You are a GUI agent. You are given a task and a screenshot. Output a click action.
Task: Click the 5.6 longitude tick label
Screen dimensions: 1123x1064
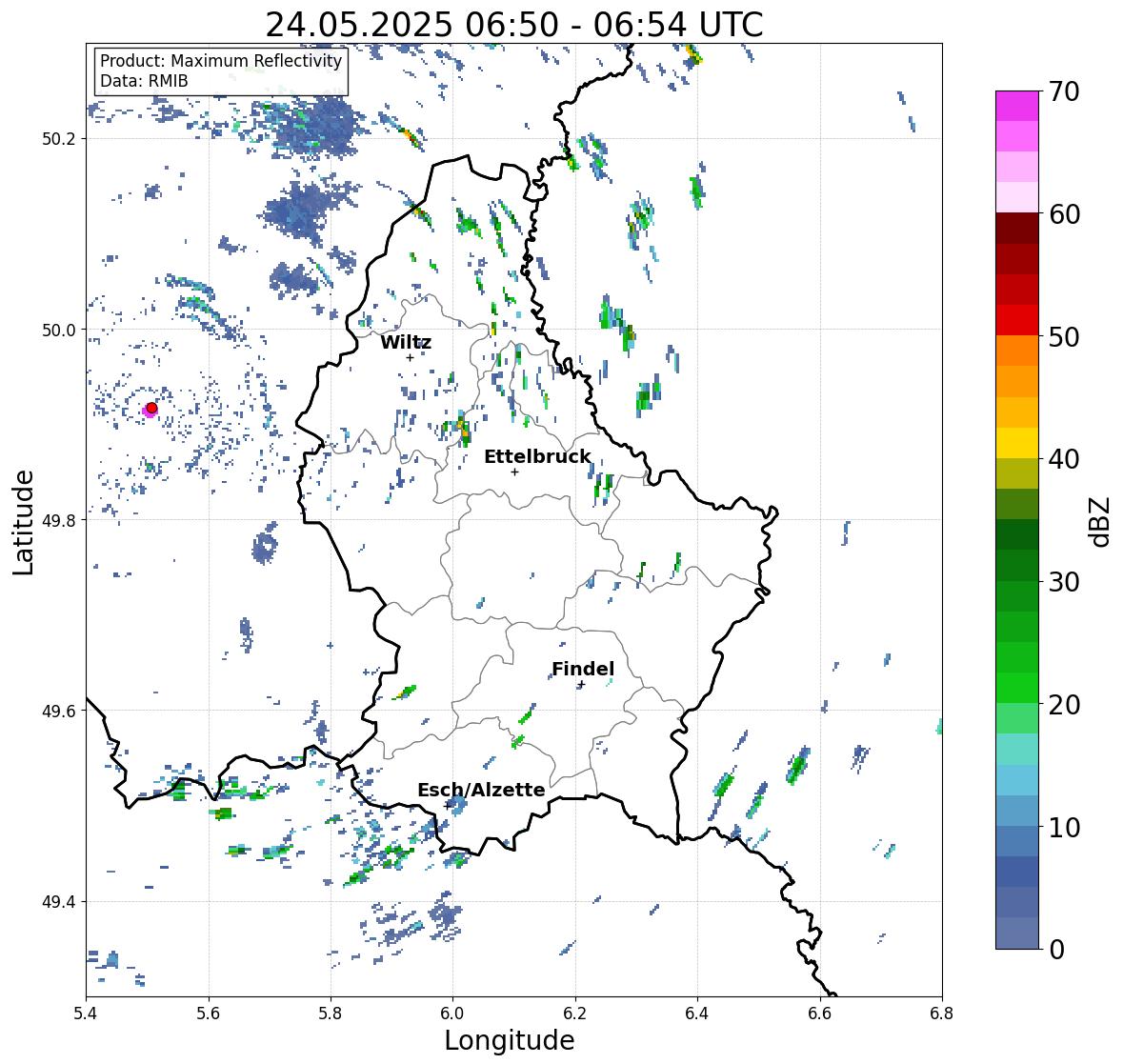click(x=209, y=1014)
